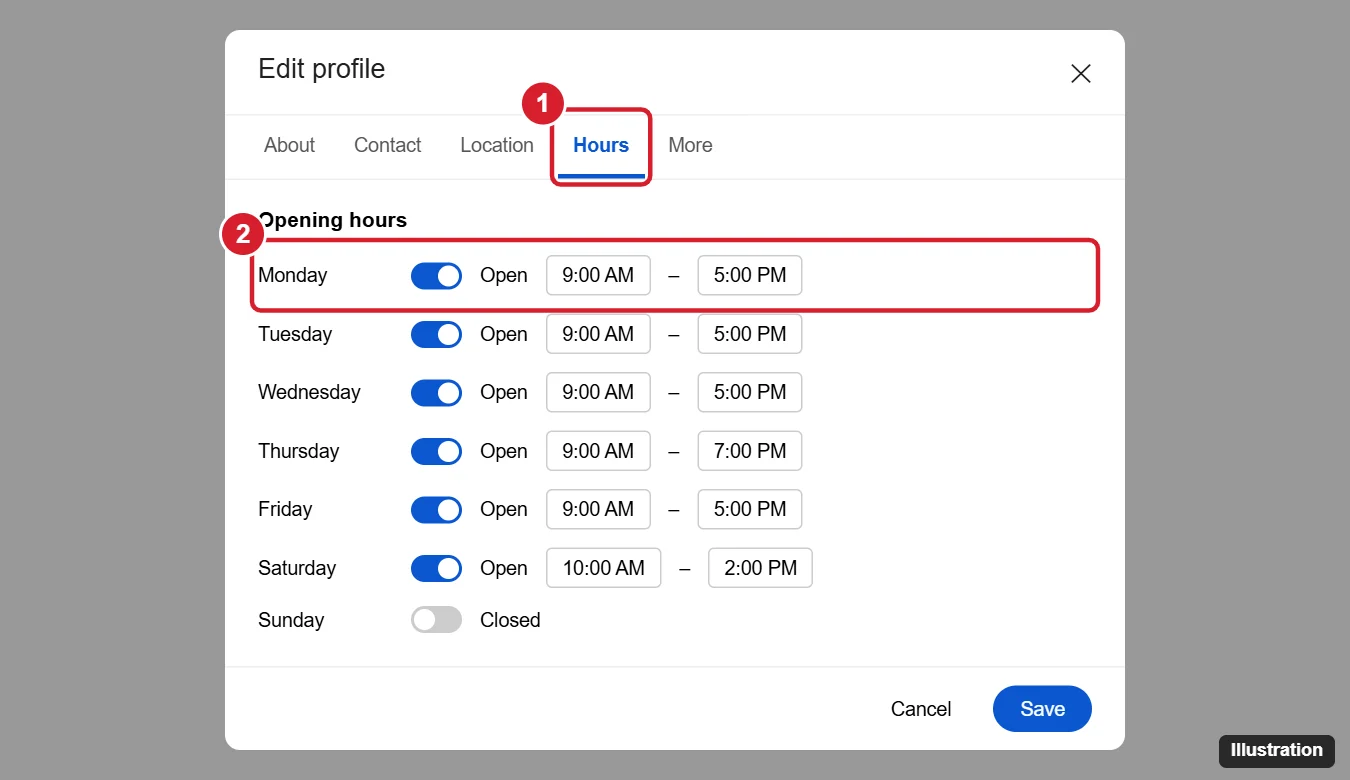Image resolution: width=1350 pixels, height=780 pixels.
Task: Set Thursday opening time field
Action: click(598, 451)
